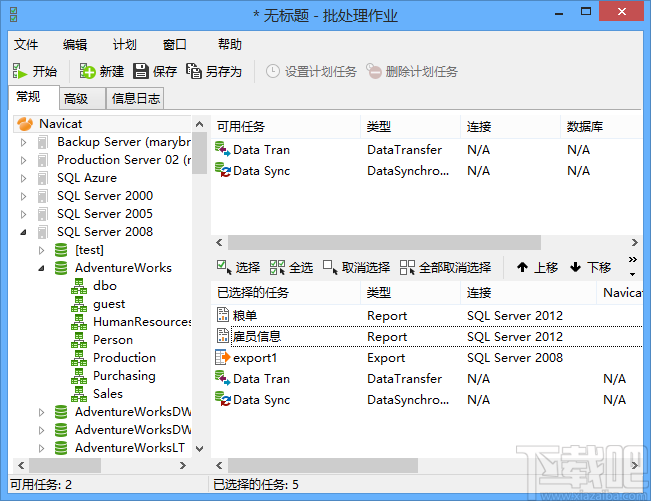This screenshot has height=501, width=651.
Task: Switch to the 常规 (General) tab
Action: (x=34, y=97)
